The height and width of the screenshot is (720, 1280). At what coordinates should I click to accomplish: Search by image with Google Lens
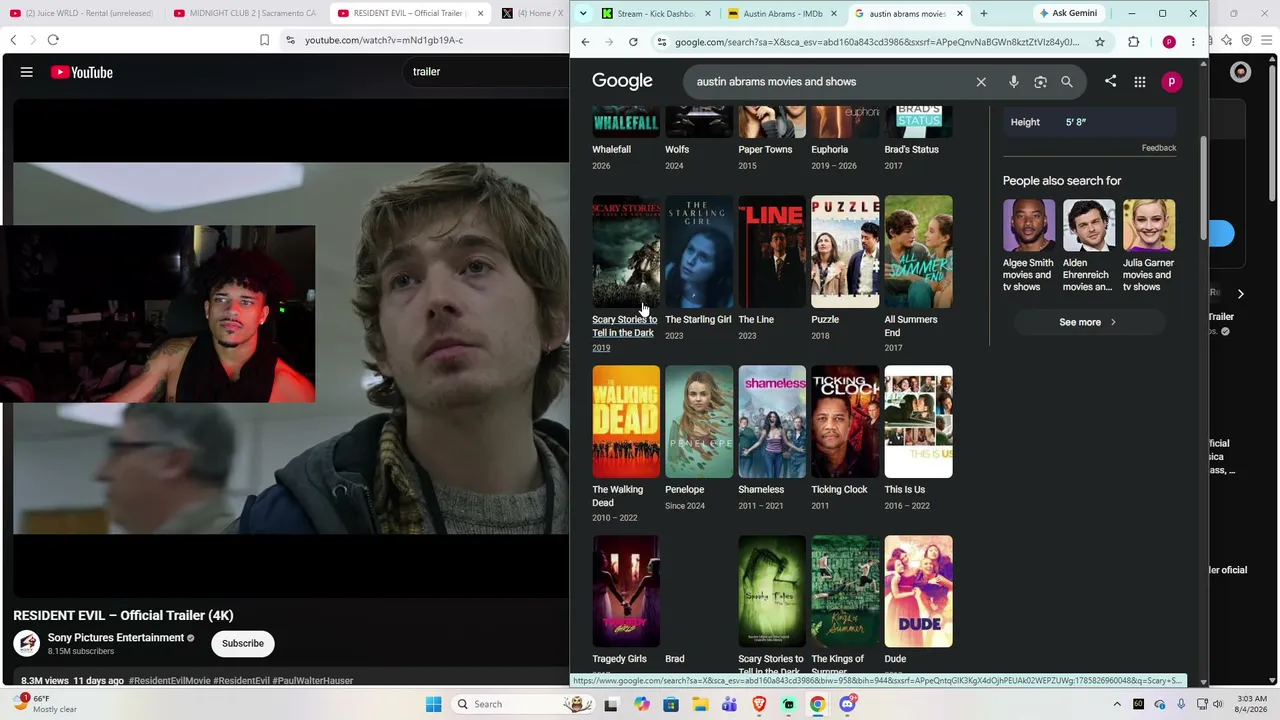(x=1040, y=82)
